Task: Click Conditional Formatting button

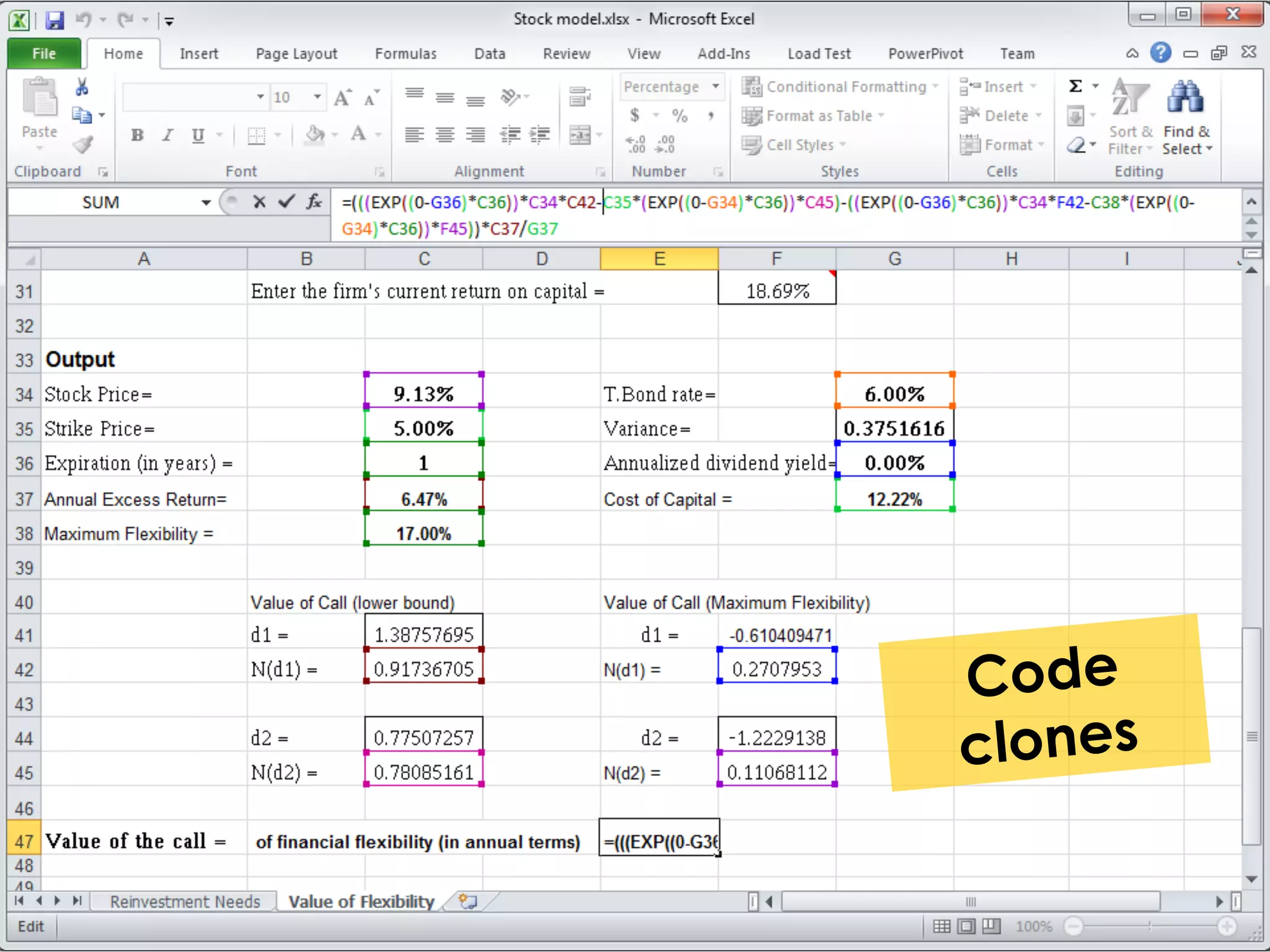Action: point(840,87)
